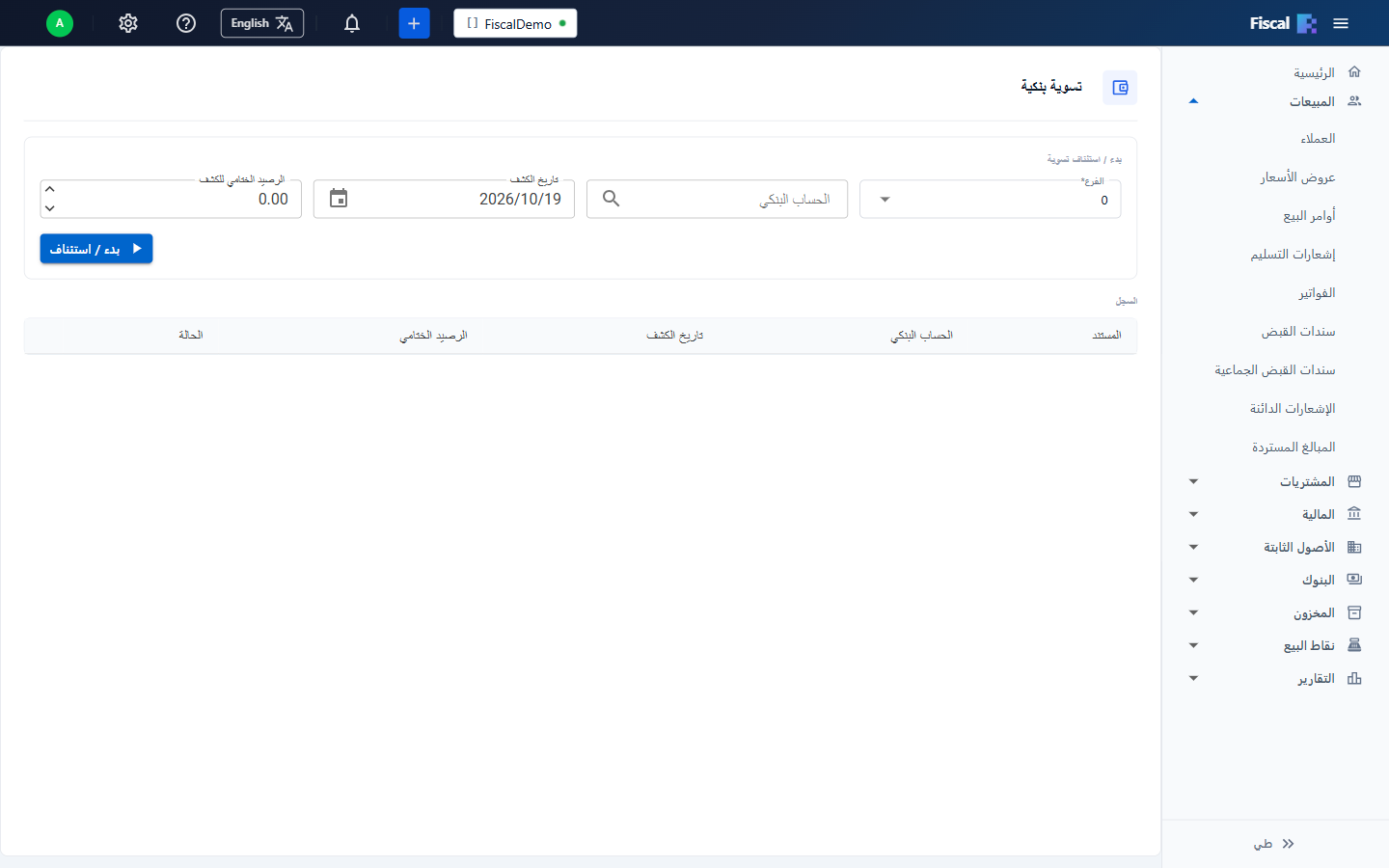Decrease the closing balance with down stepper
The height and width of the screenshot is (868, 1389).
point(50,208)
